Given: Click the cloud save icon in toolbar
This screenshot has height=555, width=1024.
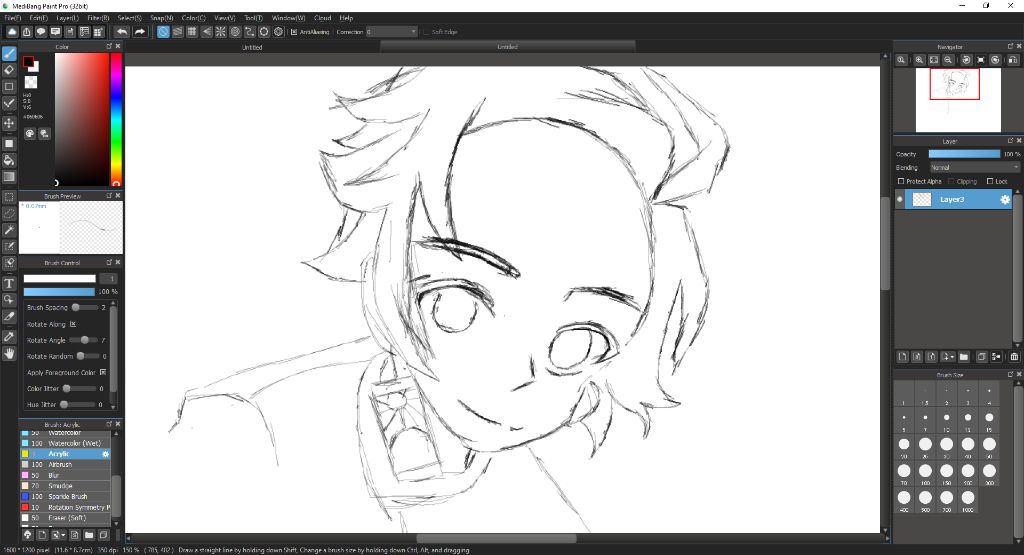Looking at the screenshot, I should pos(12,31).
